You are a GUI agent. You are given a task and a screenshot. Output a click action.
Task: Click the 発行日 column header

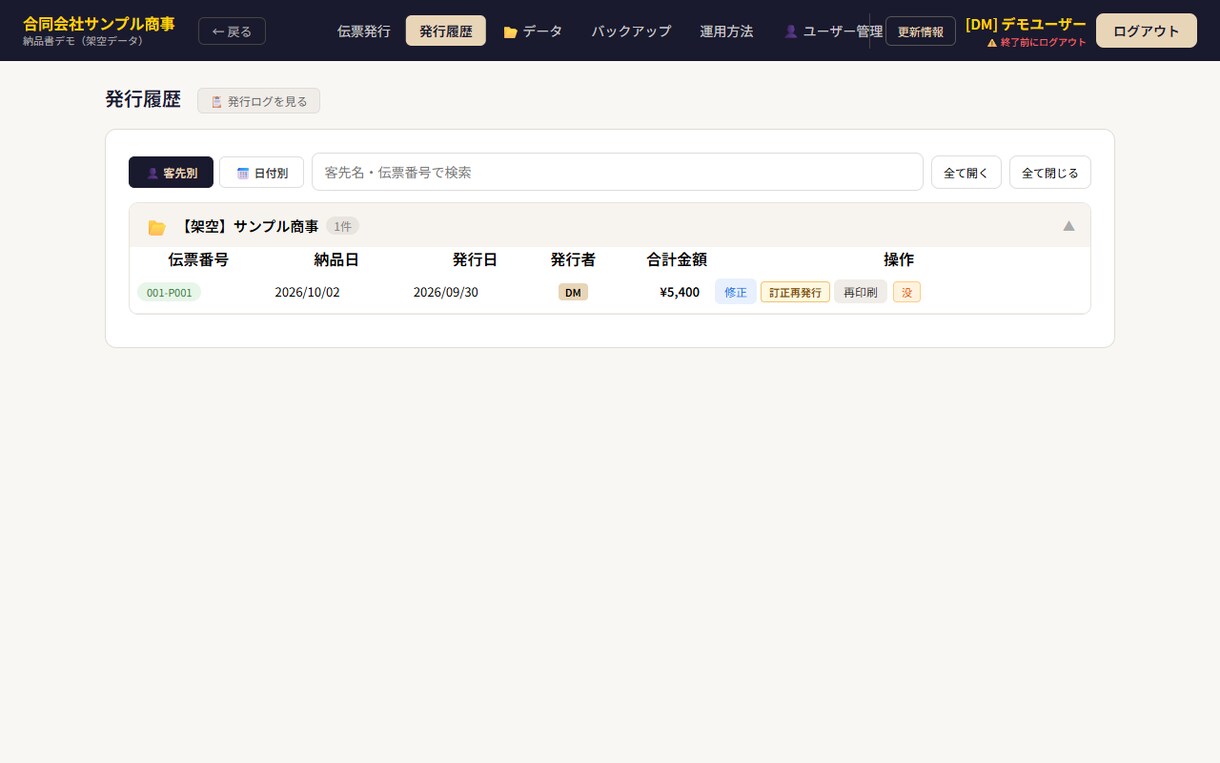474,259
